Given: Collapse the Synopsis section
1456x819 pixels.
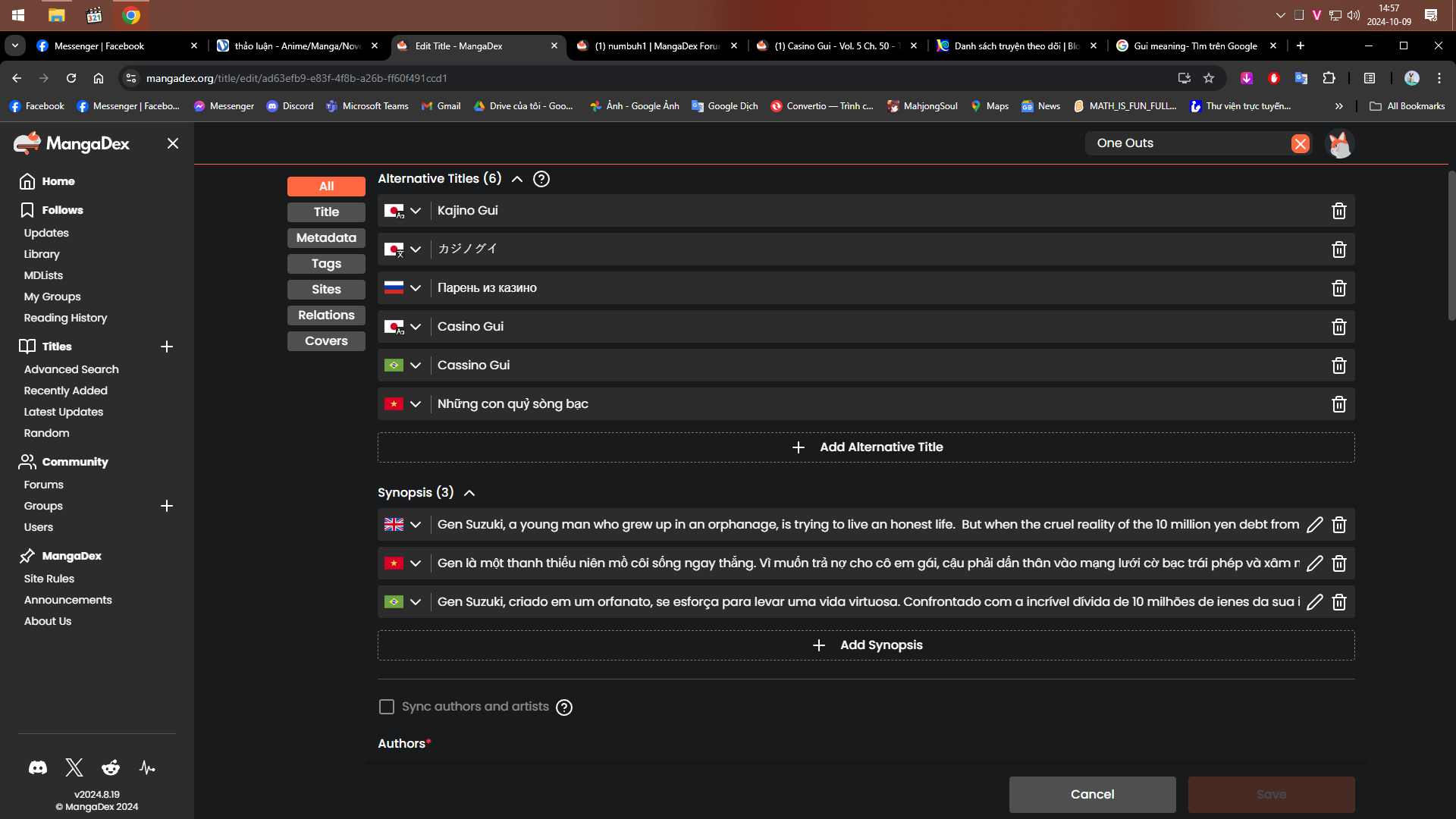Looking at the screenshot, I should pos(469,493).
